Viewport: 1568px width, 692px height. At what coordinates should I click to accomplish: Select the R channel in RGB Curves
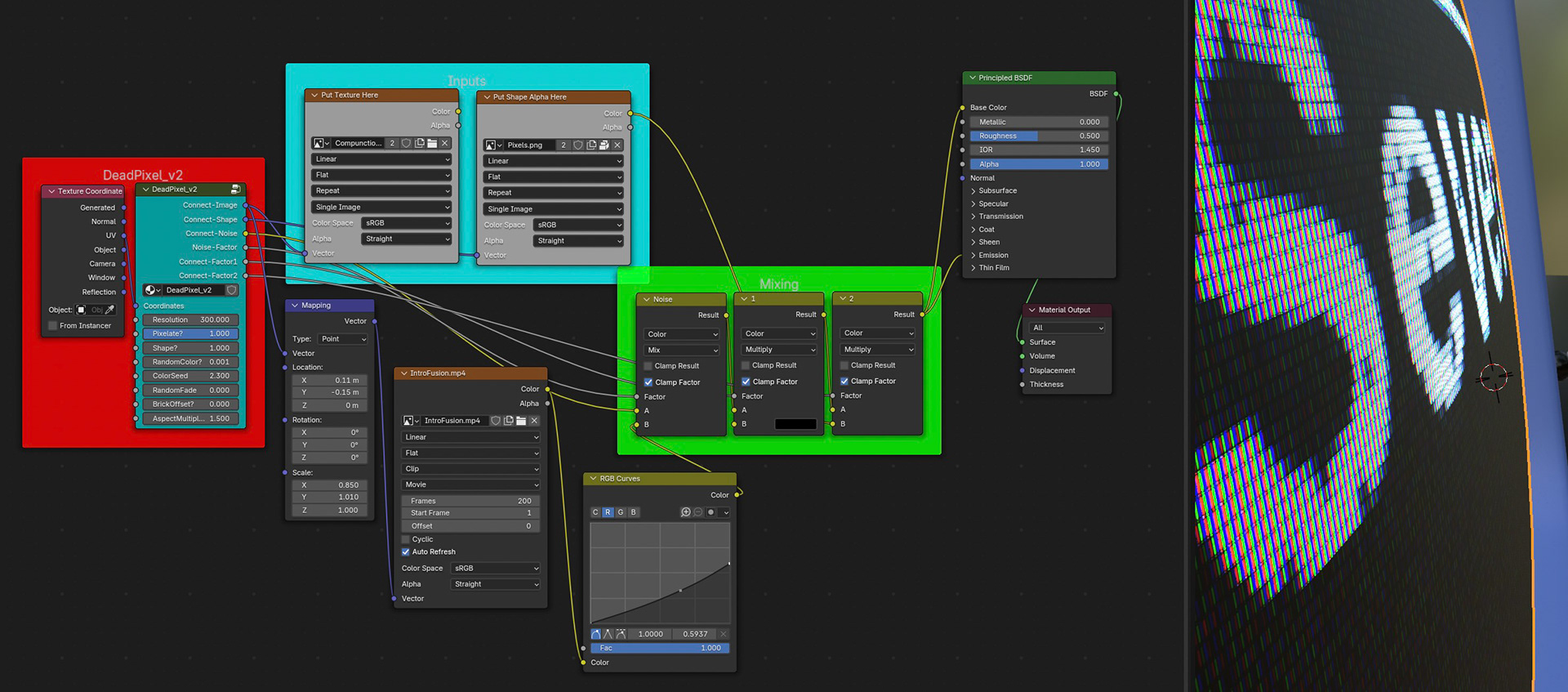point(608,512)
